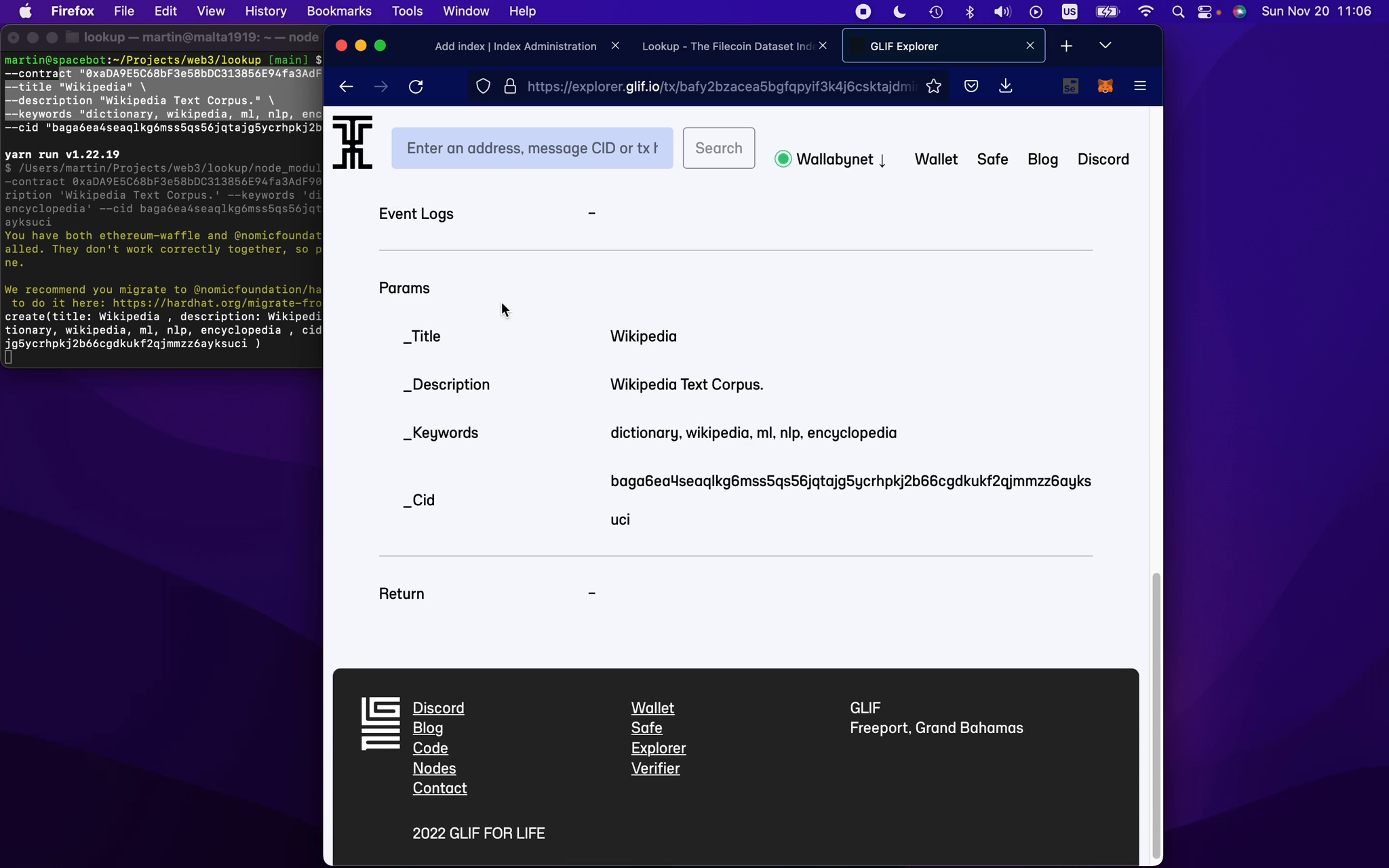Screen dimensions: 1389x868
Task: Open Blog link in header
Action: pyautogui.click(x=1042, y=159)
